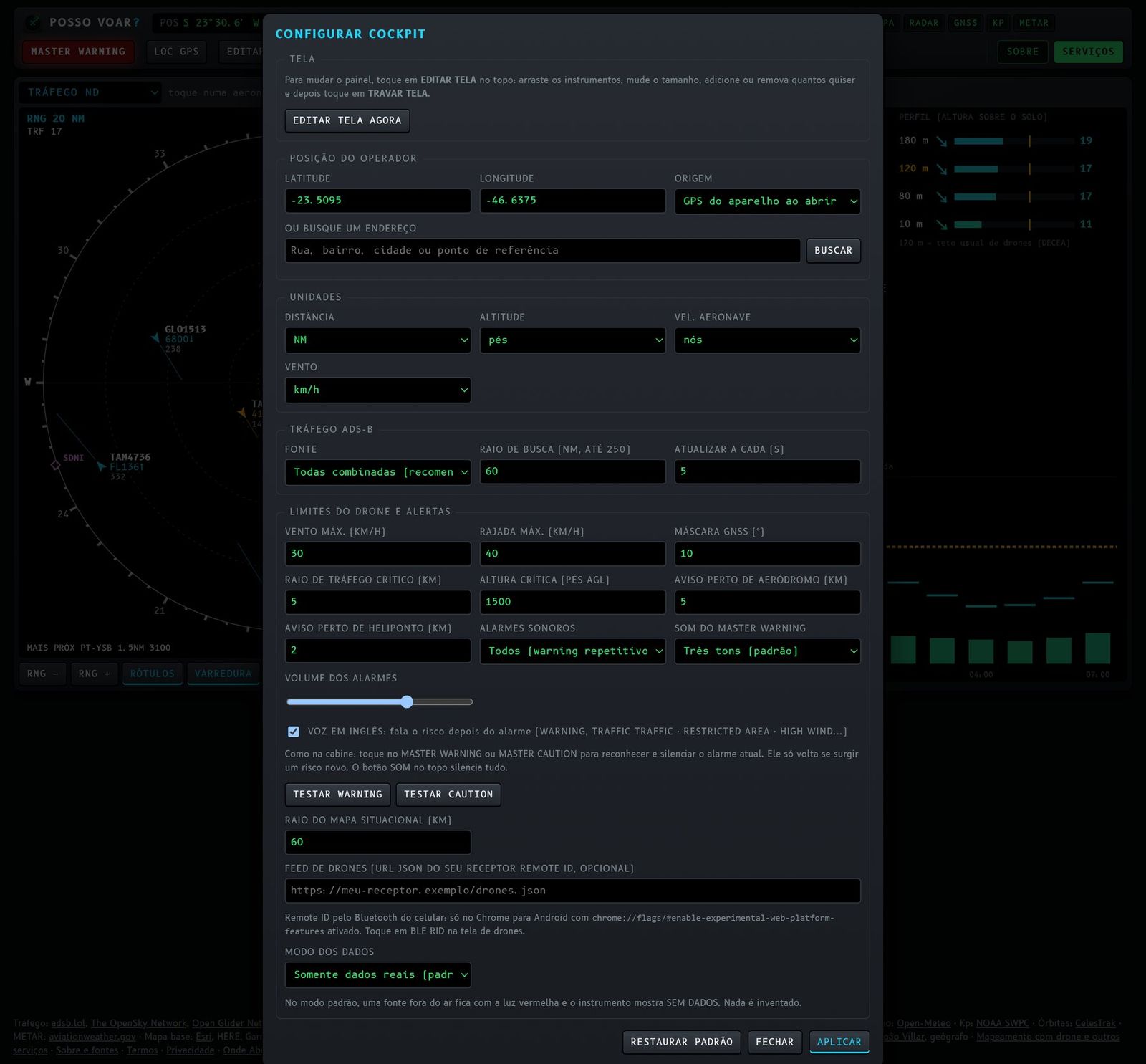Click the Máscara GNSS input field

(x=768, y=554)
